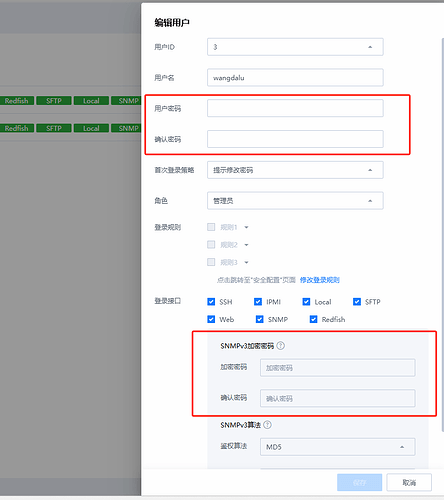The width and height of the screenshot is (444, 500).
Task: Focus the 用户密码 input field
Action: [295, 108]
